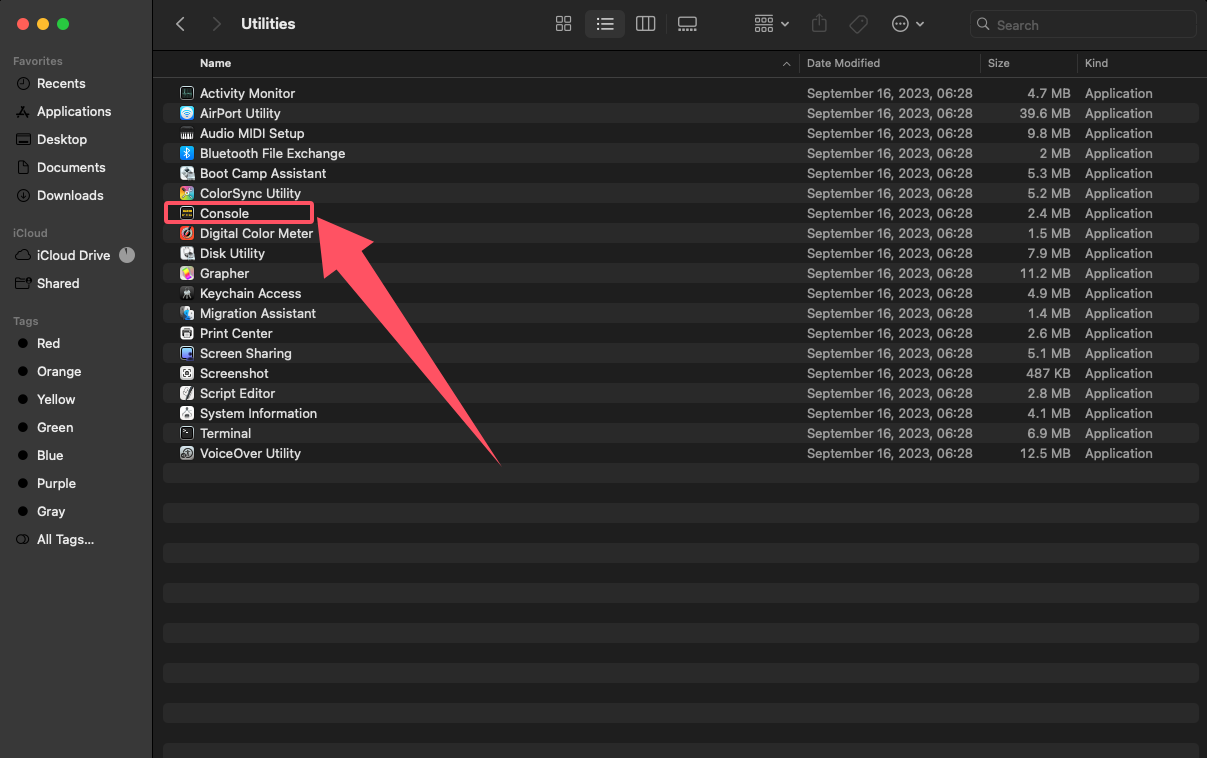Viewport: 1207px width, 758px height.
Task: Select the ColorSync Utility app icon
Action: click(187, 193)
